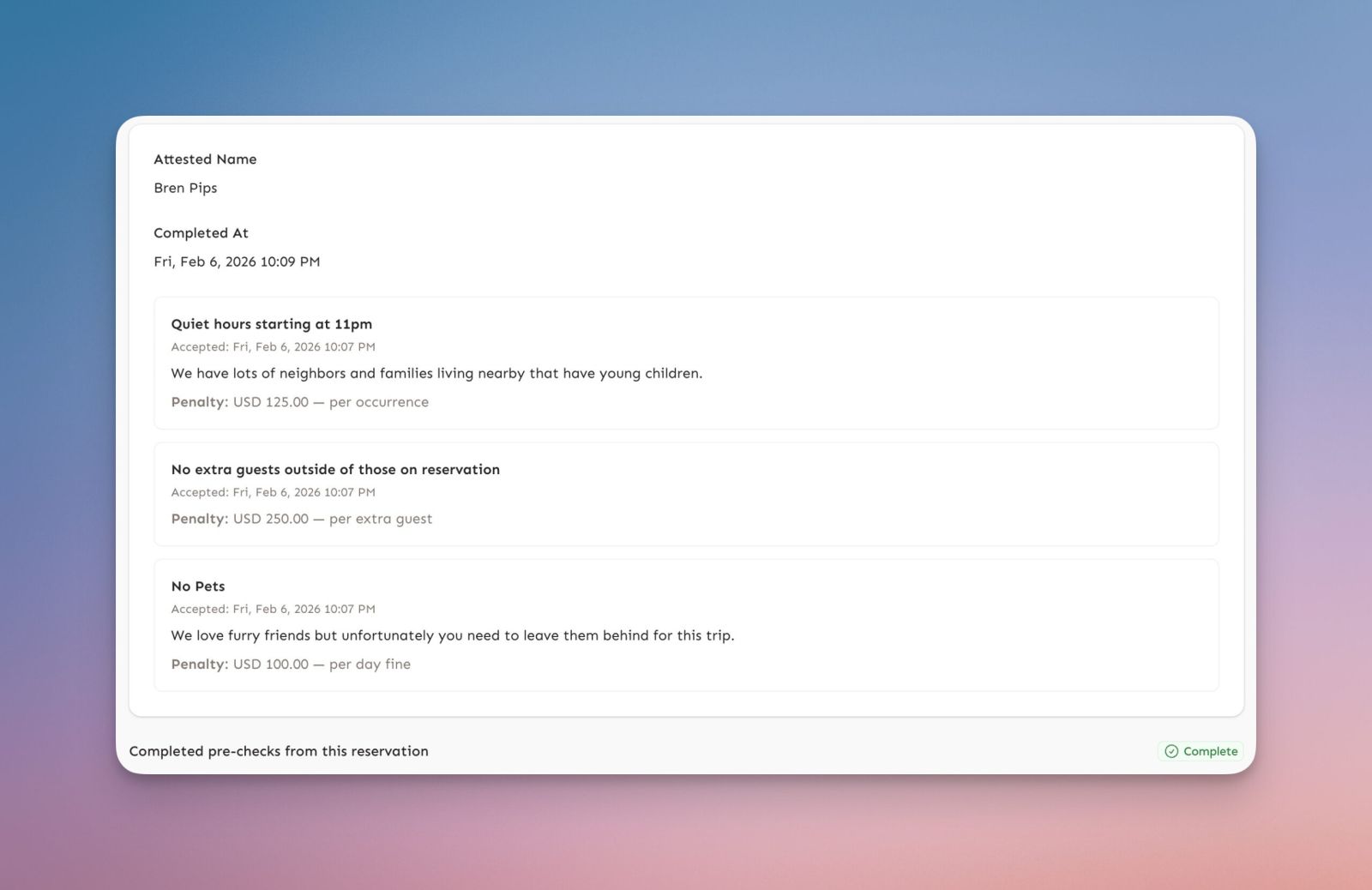Viewport: 1372px width, 890px height.
Task: Click the Complete status badge label
Action: (1210, 751)
